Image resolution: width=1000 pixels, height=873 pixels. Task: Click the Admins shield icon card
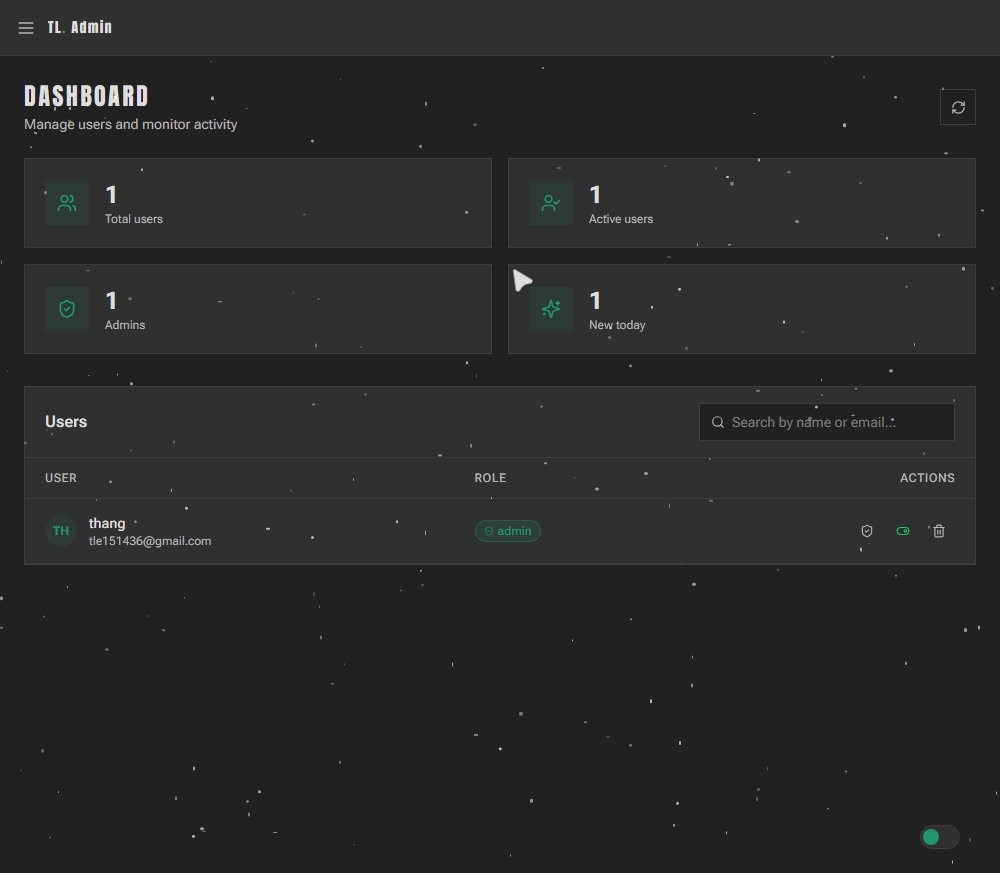(x=67, y=309)
